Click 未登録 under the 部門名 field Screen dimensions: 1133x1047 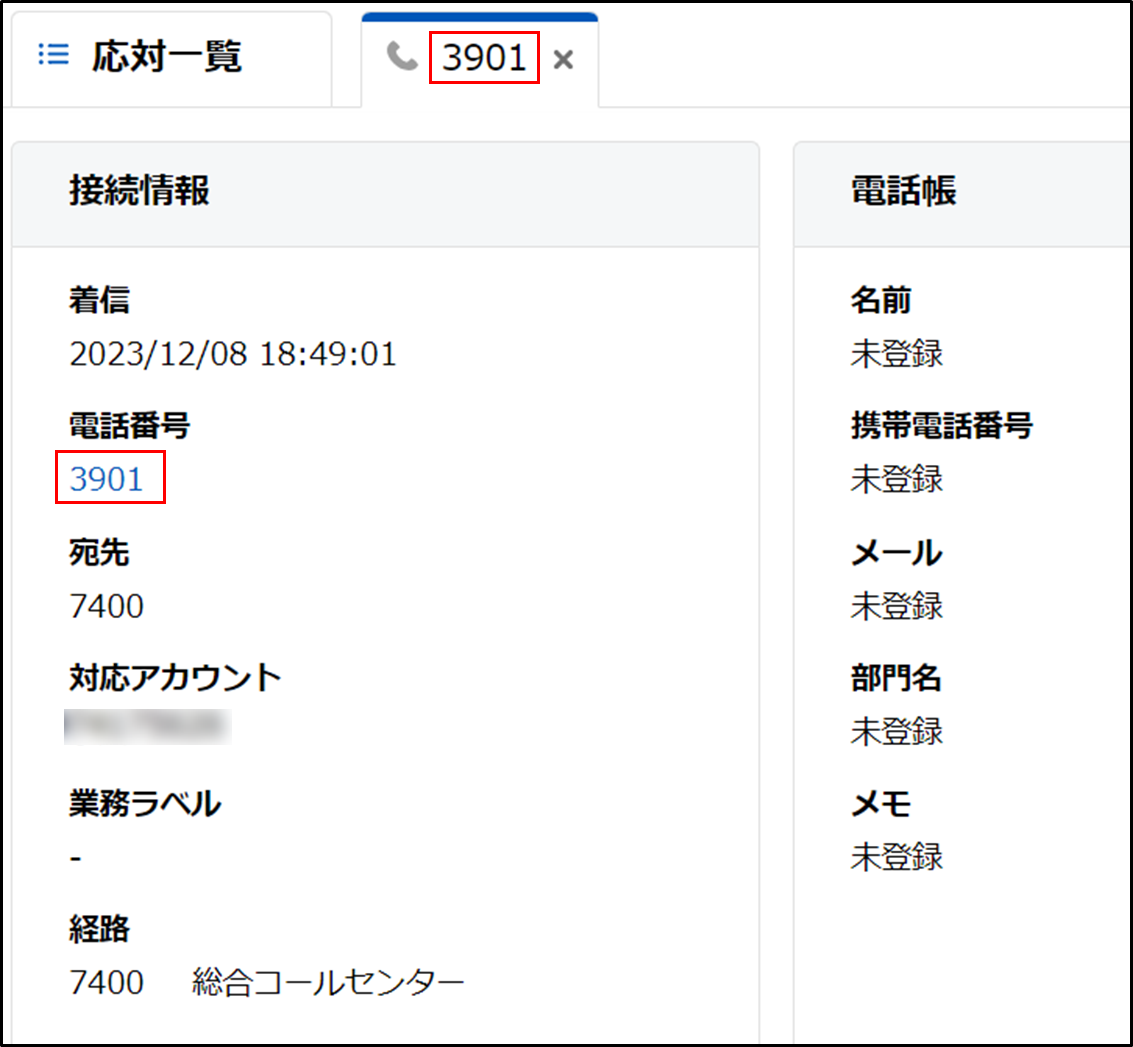coord(896,732)
